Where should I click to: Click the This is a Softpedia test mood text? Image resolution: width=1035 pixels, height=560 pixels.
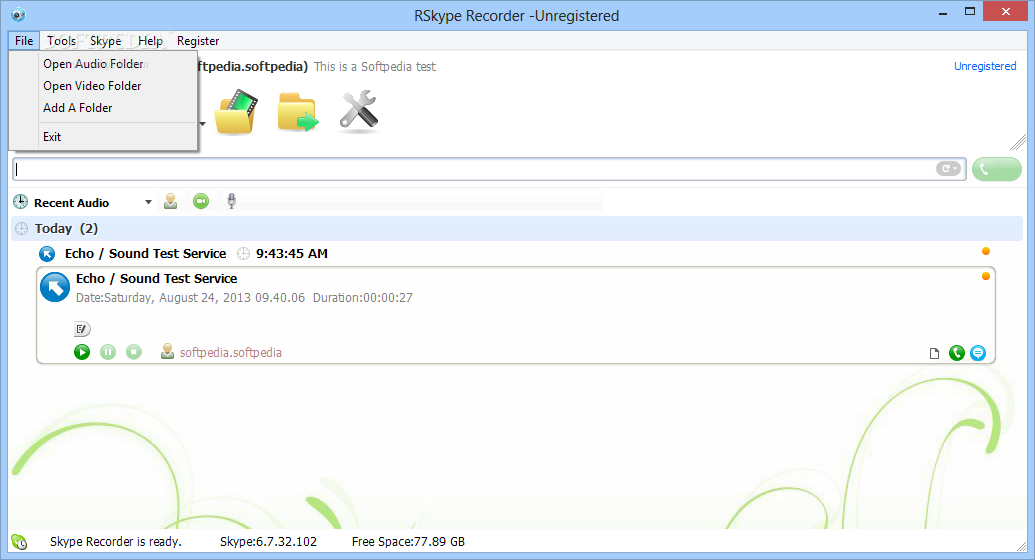(374, 67)
